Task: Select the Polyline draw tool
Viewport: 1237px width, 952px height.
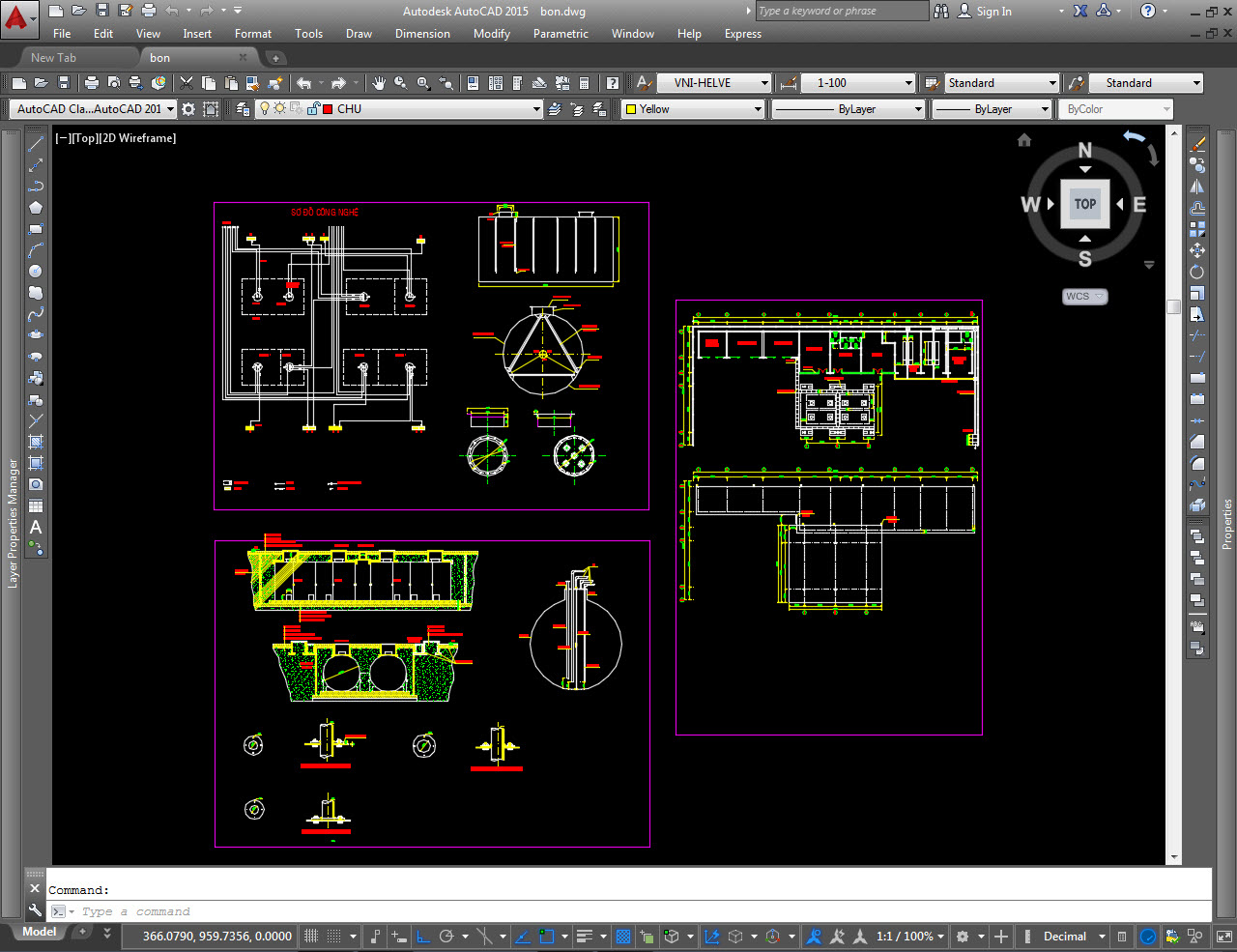Action: pos(36,186)
